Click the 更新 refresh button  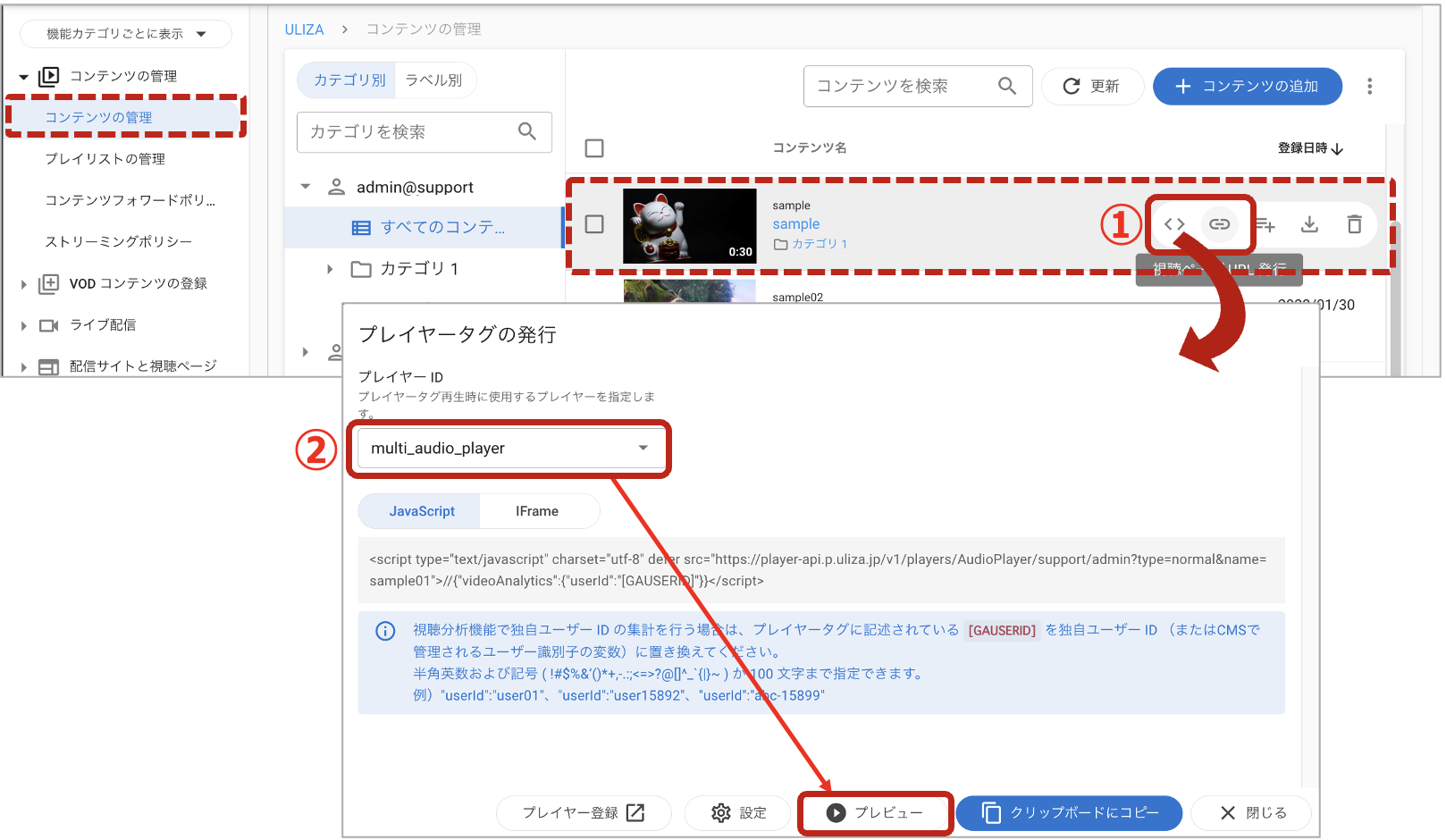click(1092, 86)
